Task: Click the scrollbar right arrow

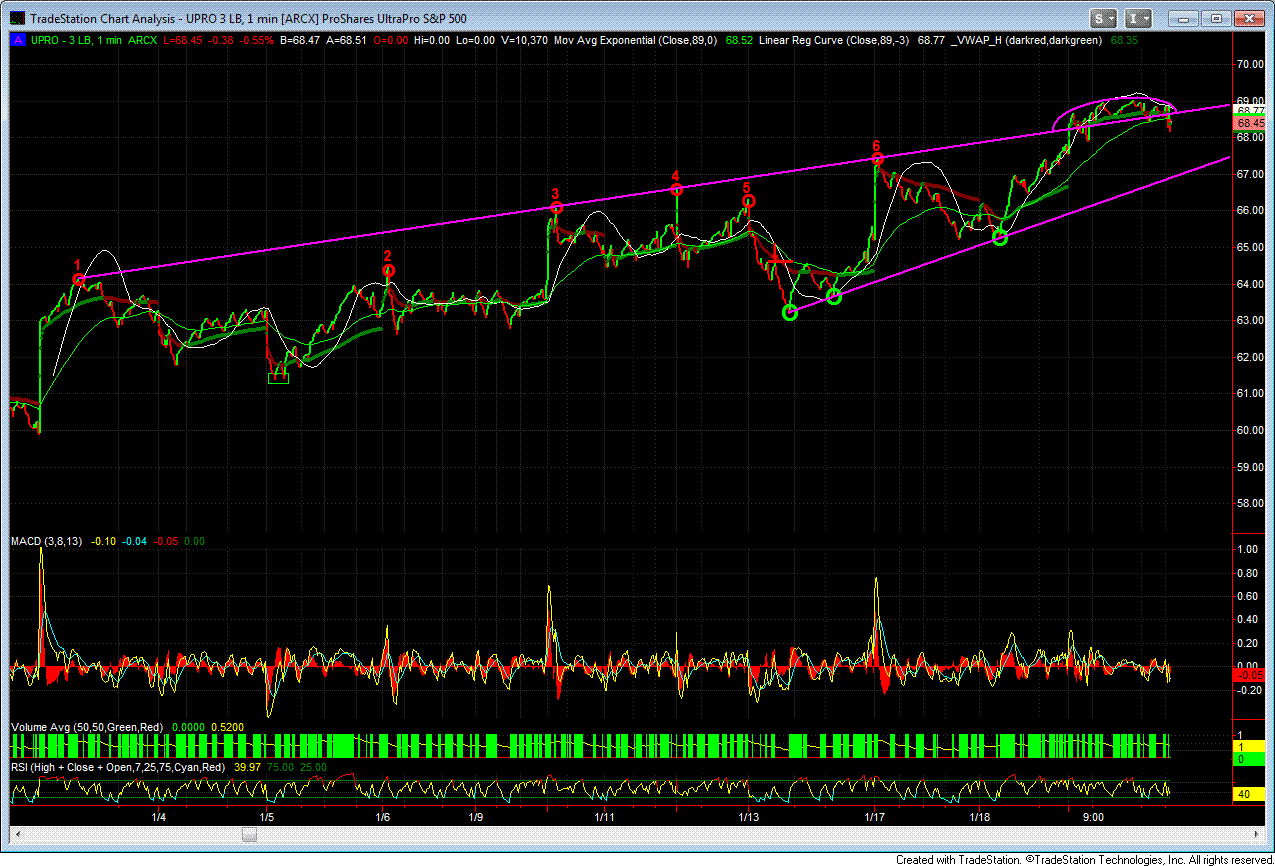Action: [x=1255, y=834]
